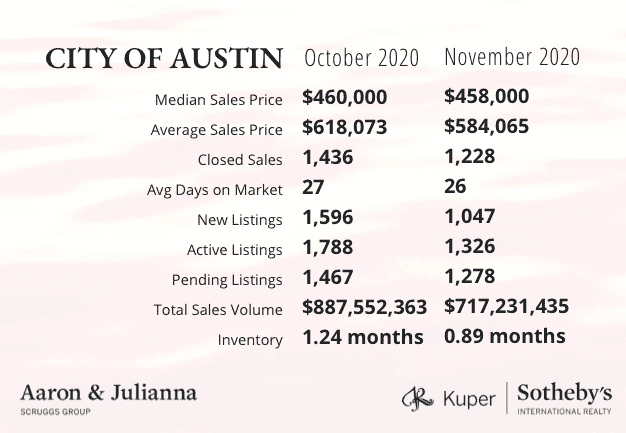Click the November inventory 0.89 months
626x433 pixels.
tap(504, 337)
